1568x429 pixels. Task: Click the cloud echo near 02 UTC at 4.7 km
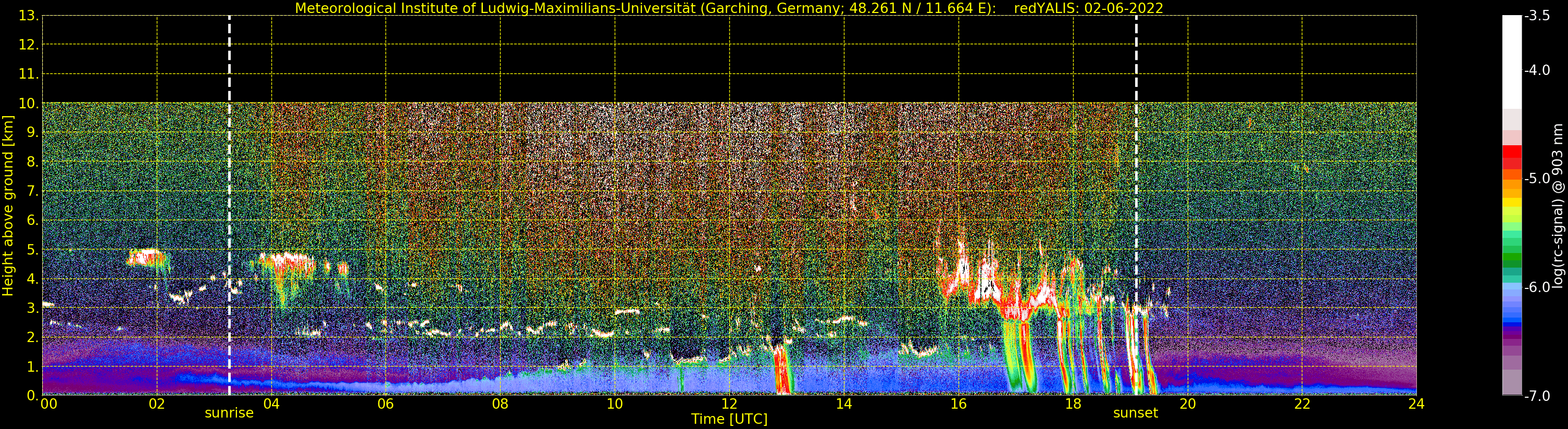tap(147, 257)
